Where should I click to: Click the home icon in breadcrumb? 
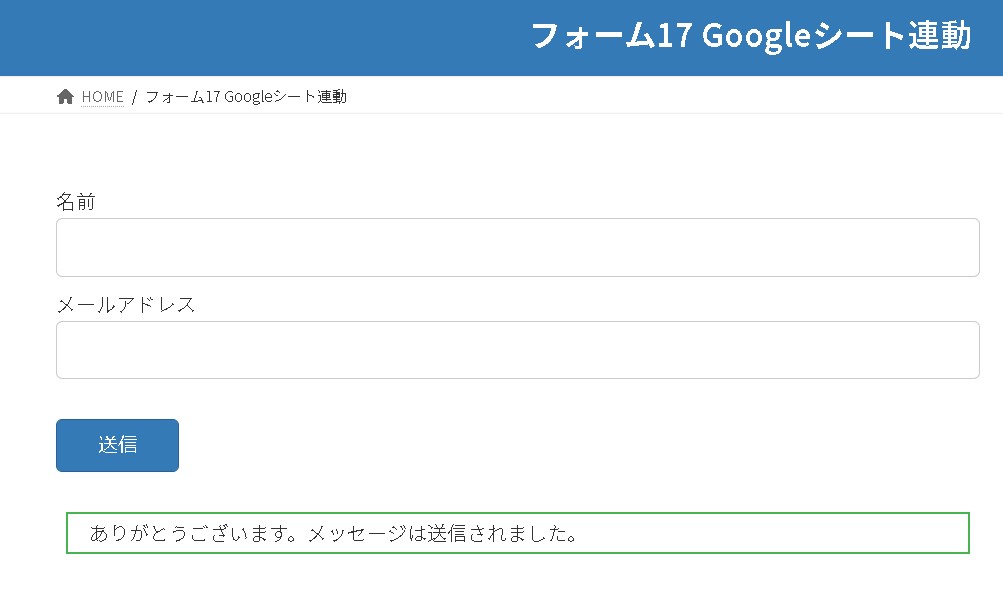(x=65, y=97)
